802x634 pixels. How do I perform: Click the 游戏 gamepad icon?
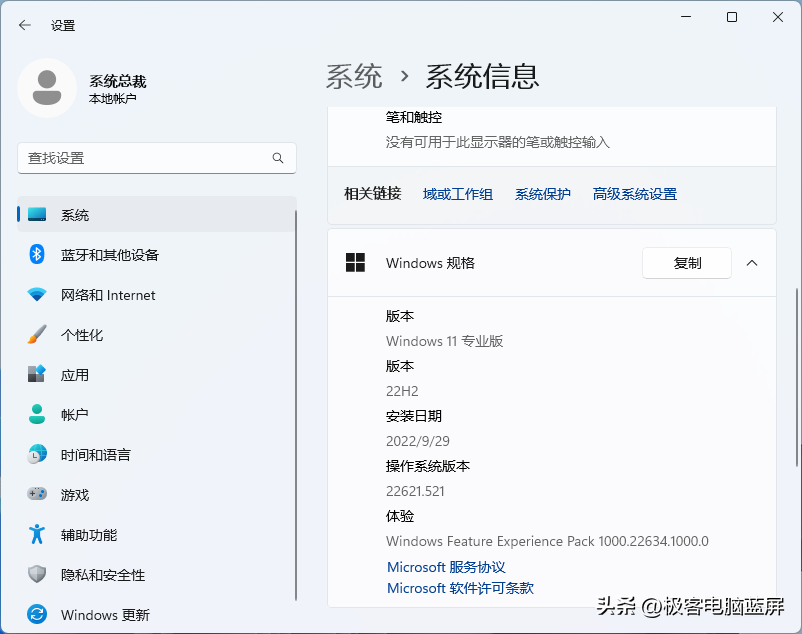pos(37,494)
